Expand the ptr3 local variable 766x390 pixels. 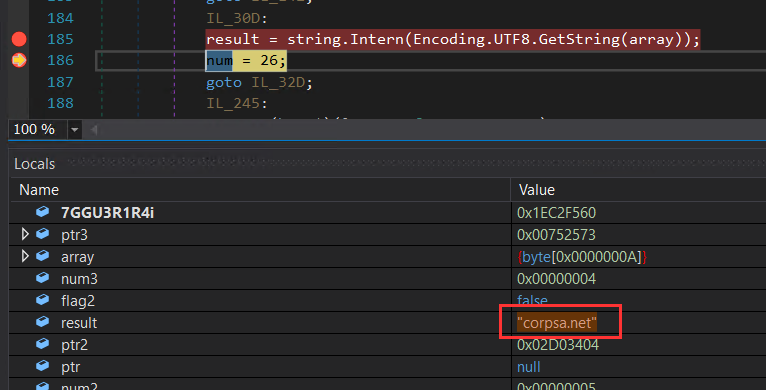click(25, 235)
